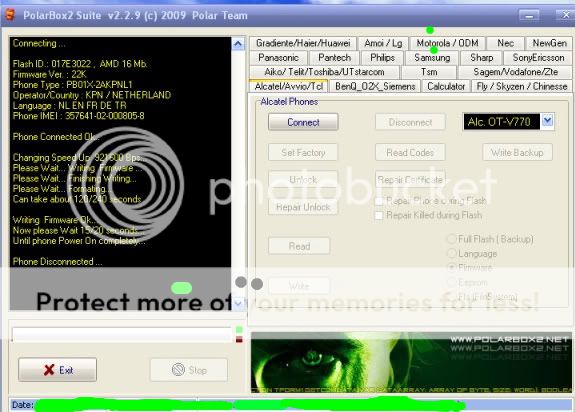Switch to the Motorola / ODM tab

point(447,43)
